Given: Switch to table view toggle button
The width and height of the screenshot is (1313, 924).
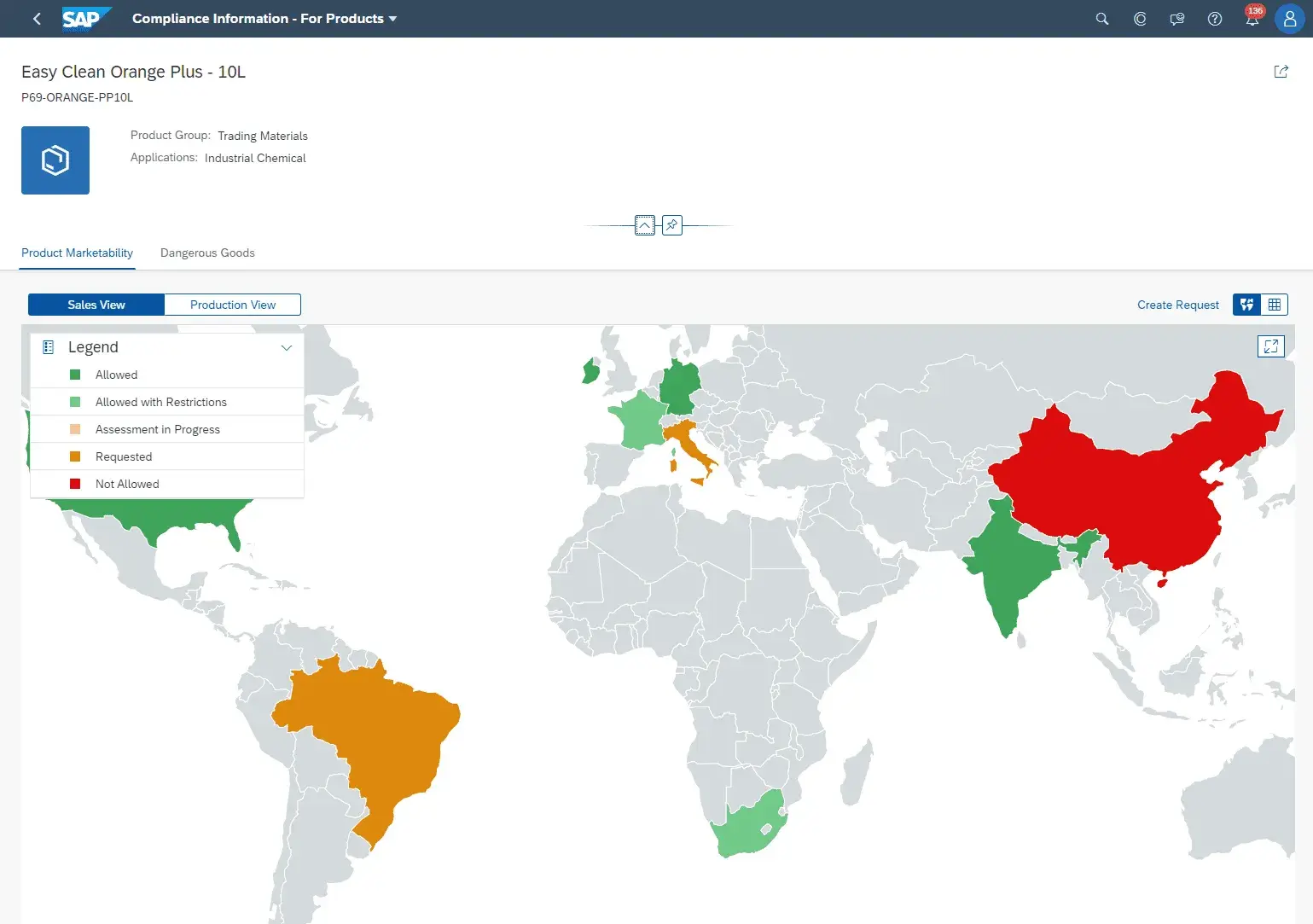Looking at the screenshot, I should pos(1275,305).
